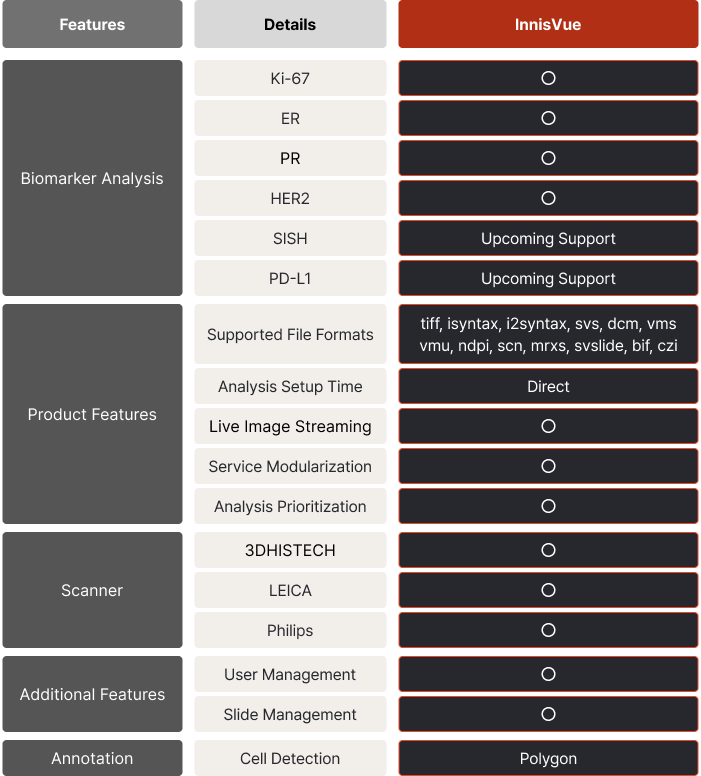Image resolution: width=701 pixels, height=776 pixels.
Task: Click the red InnisVue header
Action: [548, 24]
